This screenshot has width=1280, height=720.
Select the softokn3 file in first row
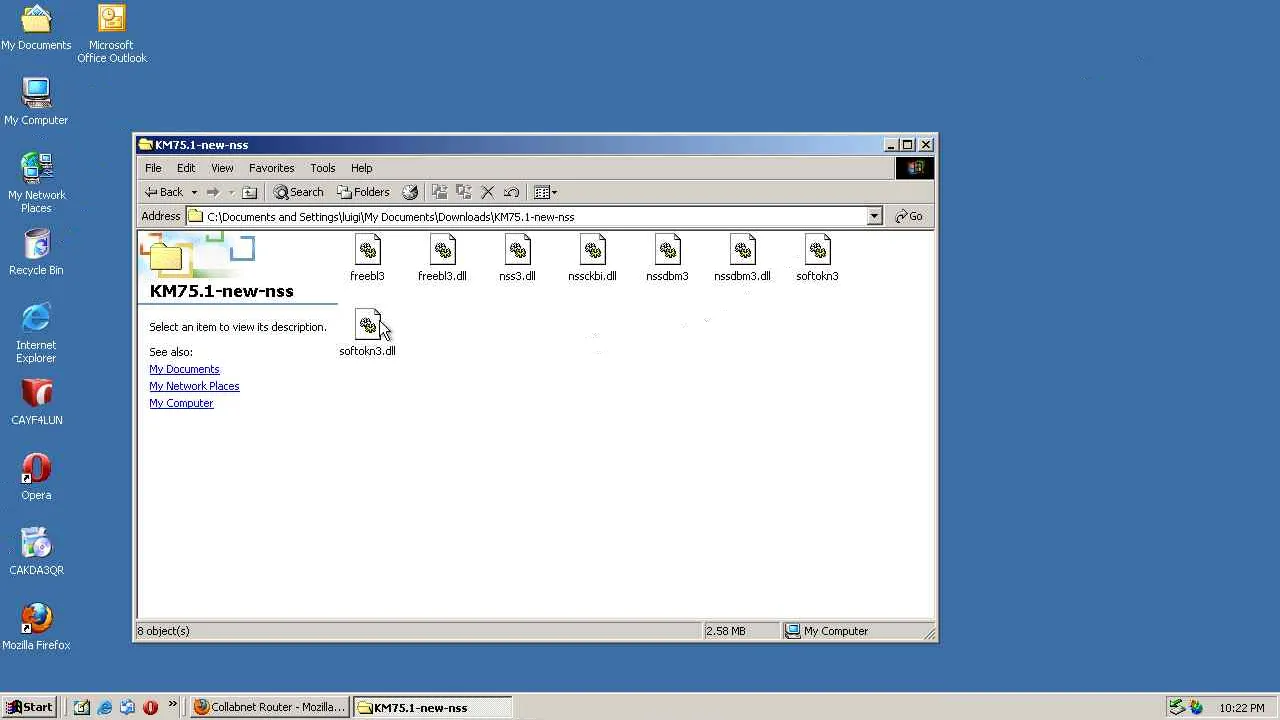817,258
